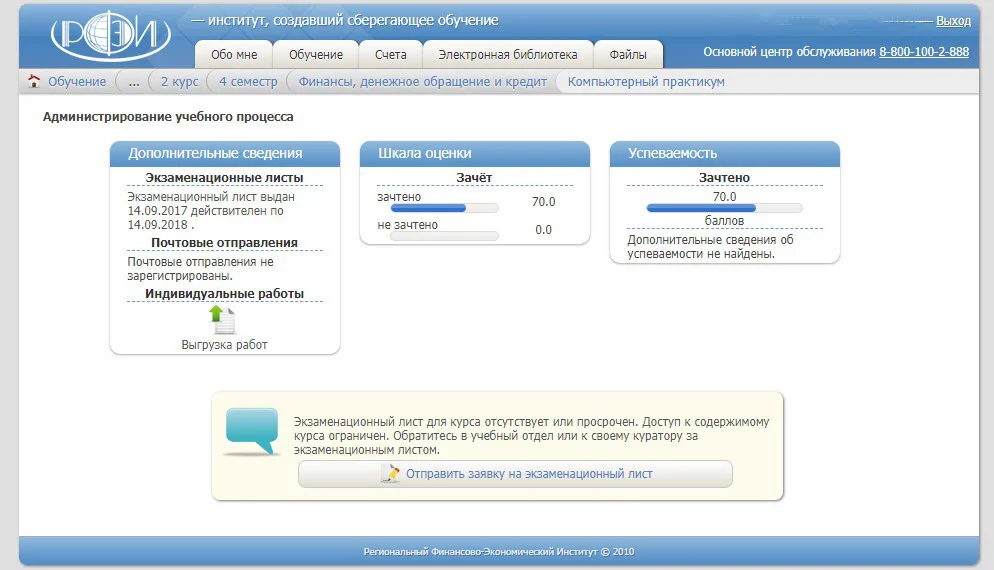Click Дополнительные сведения об успеваемости не найдены text
Image resolution: width=994 pixels, height=570 pixels.
(x=710, y=247)
